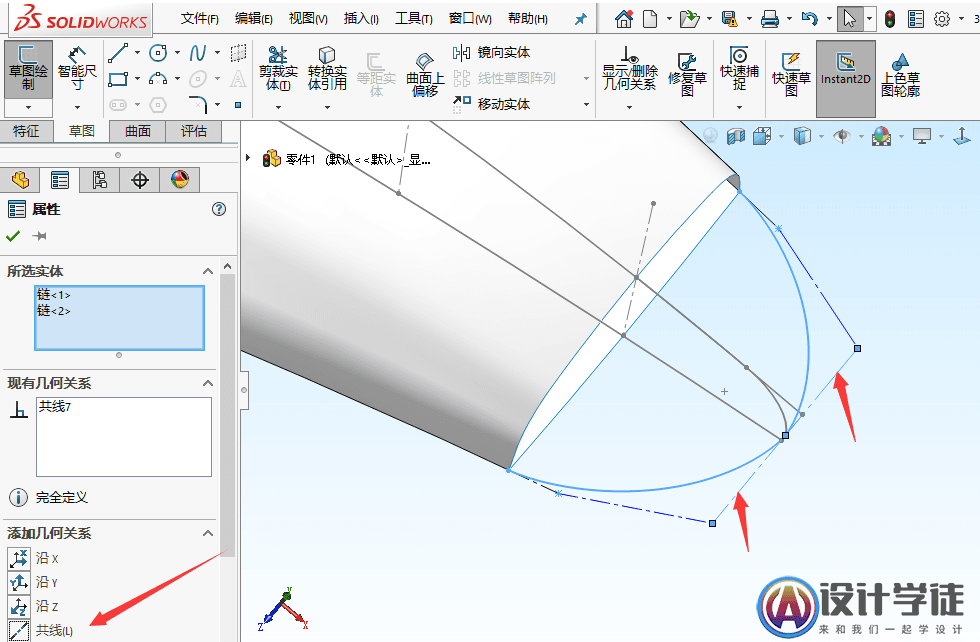Screen dimensions: 980x642
Task: Open the DisplayManager color ball tab
Action: [180, 180]
